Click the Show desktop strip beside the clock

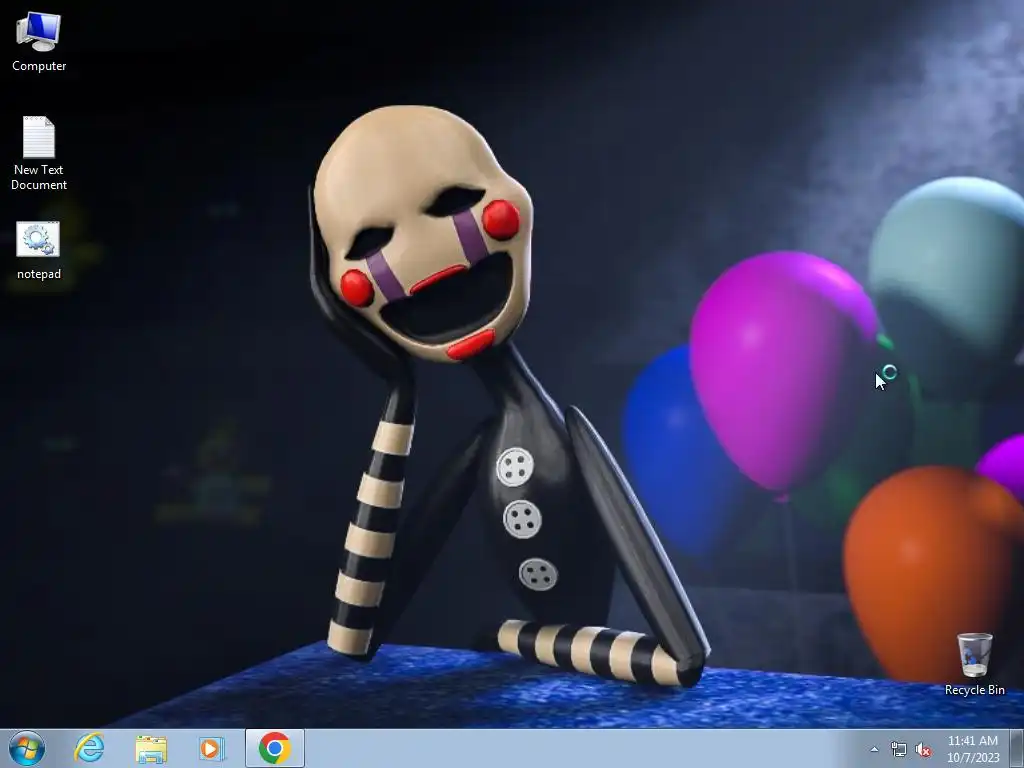(1017, 748)
